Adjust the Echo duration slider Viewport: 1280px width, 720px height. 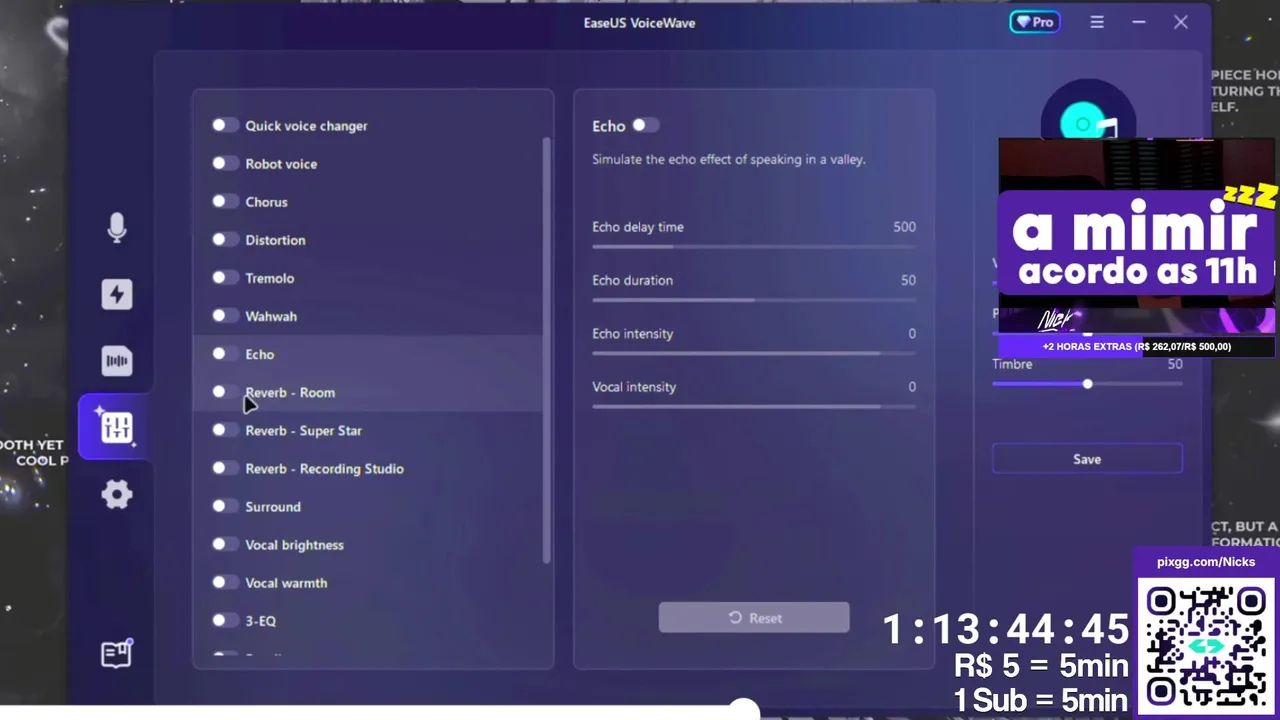pos(754,299)
